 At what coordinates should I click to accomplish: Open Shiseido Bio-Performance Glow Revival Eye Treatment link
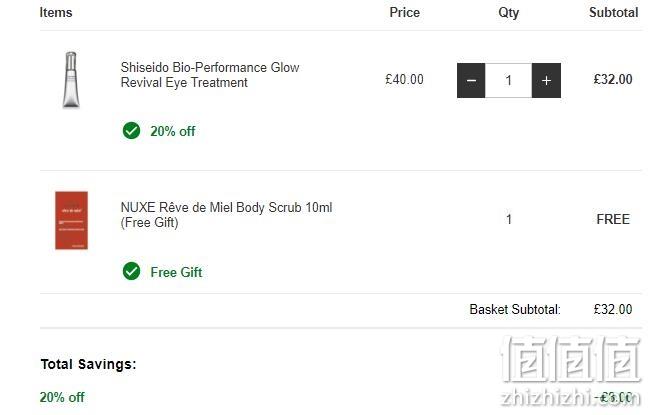210,75
